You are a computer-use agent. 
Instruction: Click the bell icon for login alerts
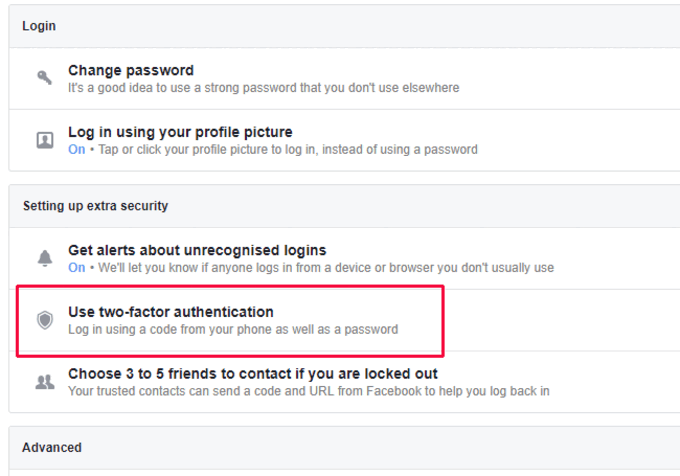pos(45,258)
